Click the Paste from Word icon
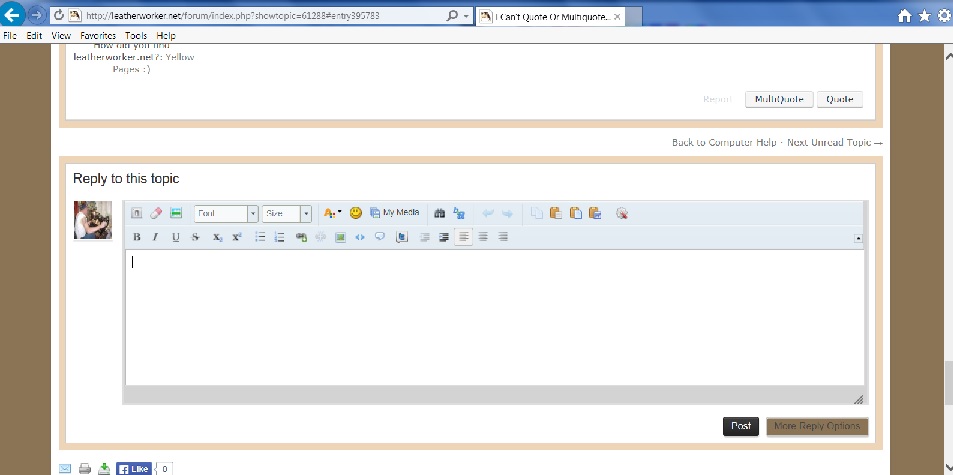Screen dimensions: 953x475 (595, 213)
